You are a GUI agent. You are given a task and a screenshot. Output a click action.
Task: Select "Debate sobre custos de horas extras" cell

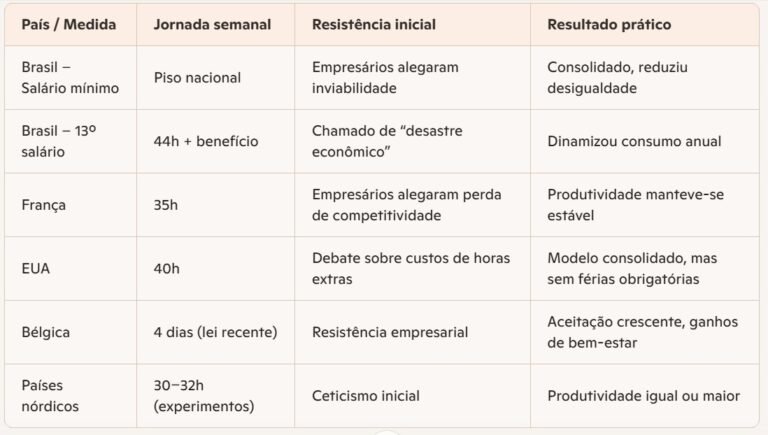[411, 268]
